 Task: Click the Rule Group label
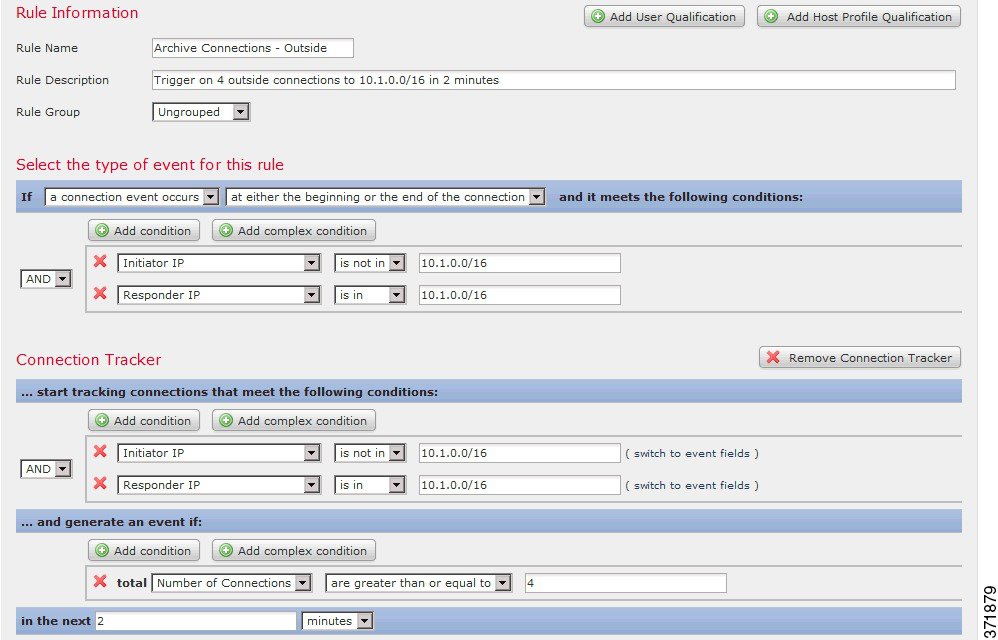point(48,112)
